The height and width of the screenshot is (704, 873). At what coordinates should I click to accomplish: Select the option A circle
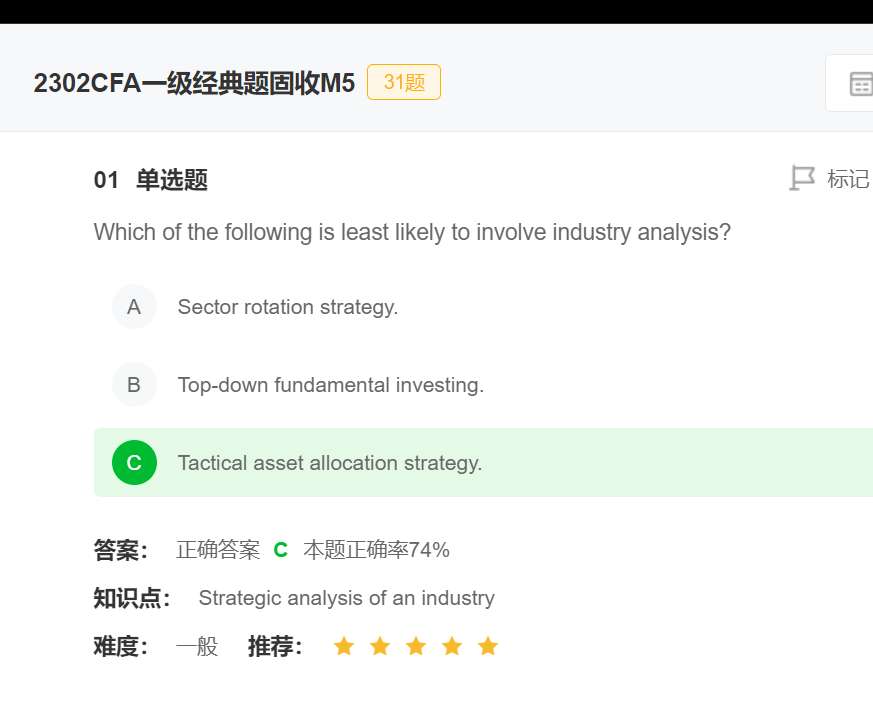(x=134, y=307)
